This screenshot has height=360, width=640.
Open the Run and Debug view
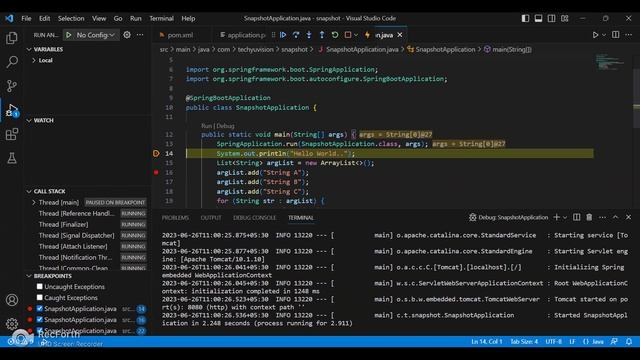[x=12, y=110]
